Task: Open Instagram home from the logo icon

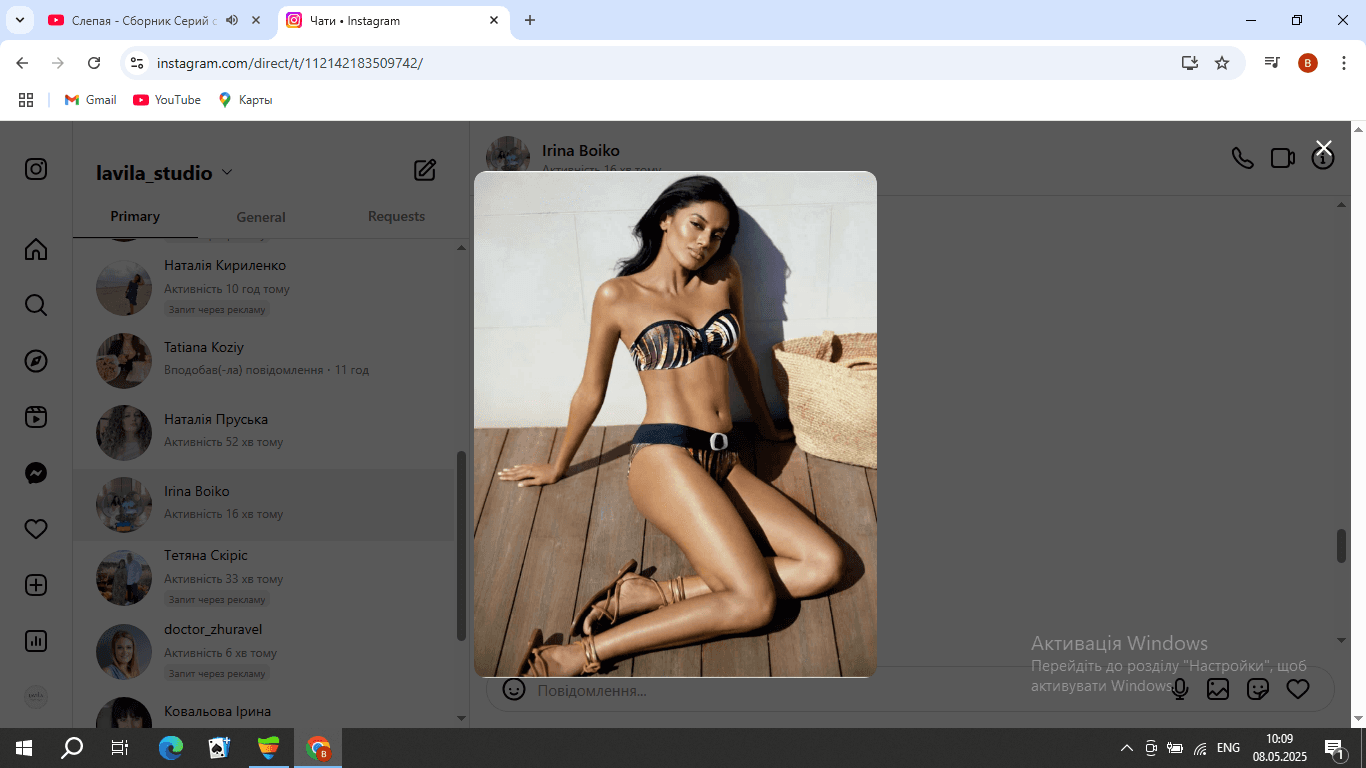Action: pyautogui.click(x=36, y=169)
